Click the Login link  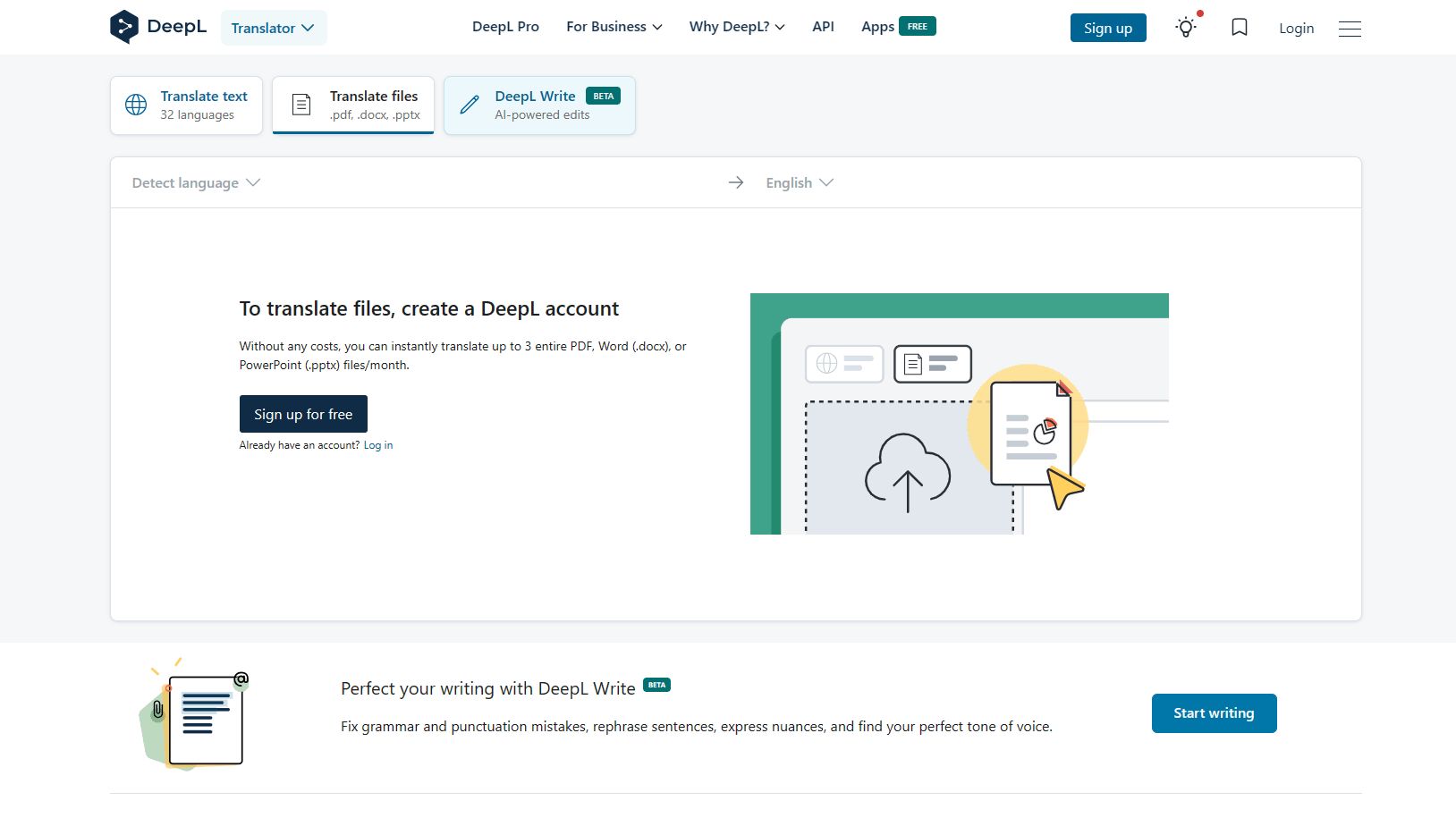[1296, 29]
